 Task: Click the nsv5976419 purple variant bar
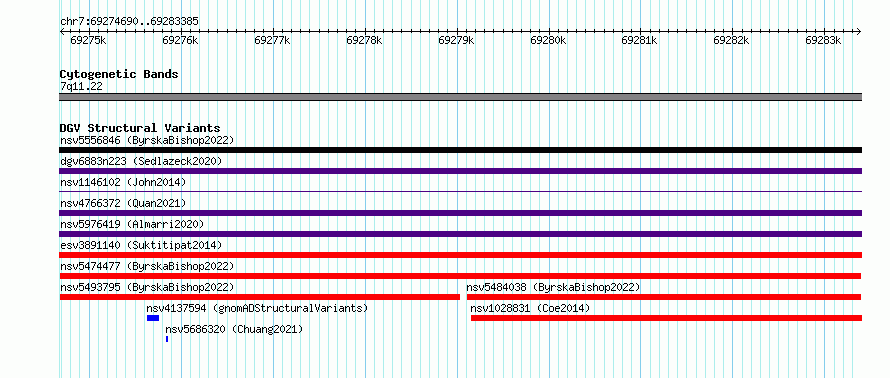click(460, 234)
